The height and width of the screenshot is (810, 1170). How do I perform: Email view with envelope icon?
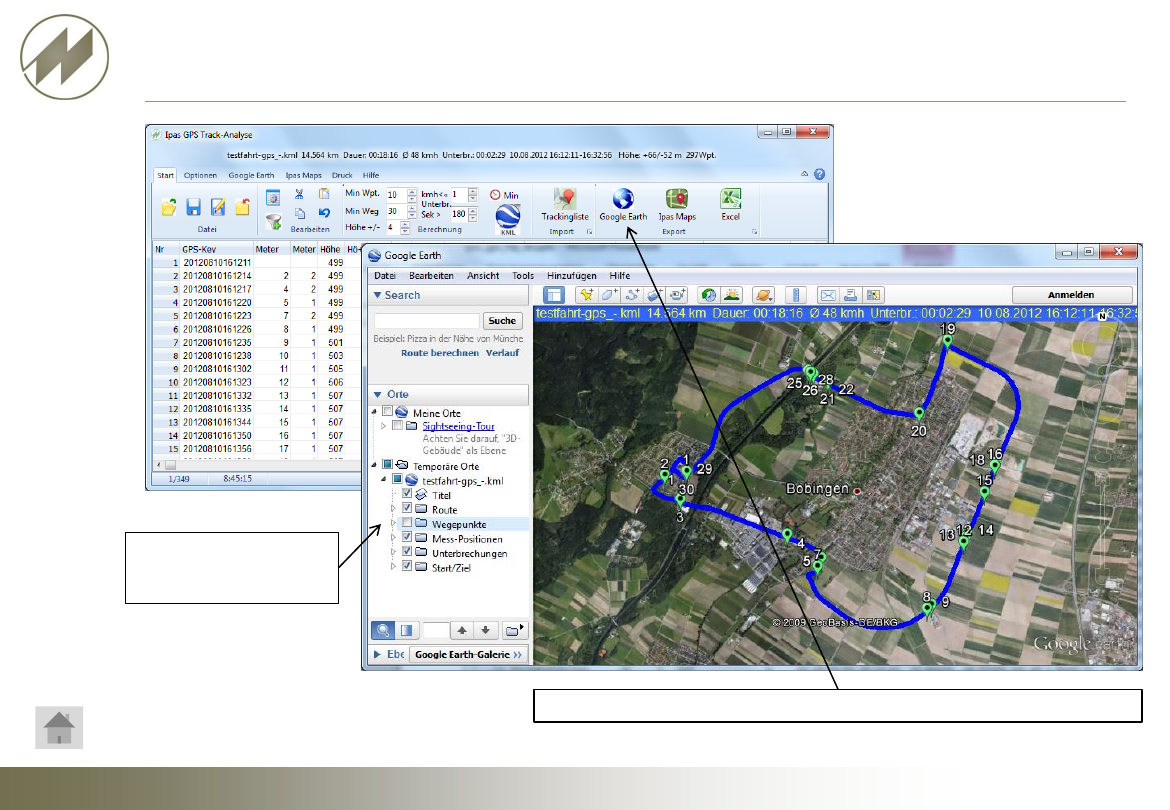click(x=828, y=295)
